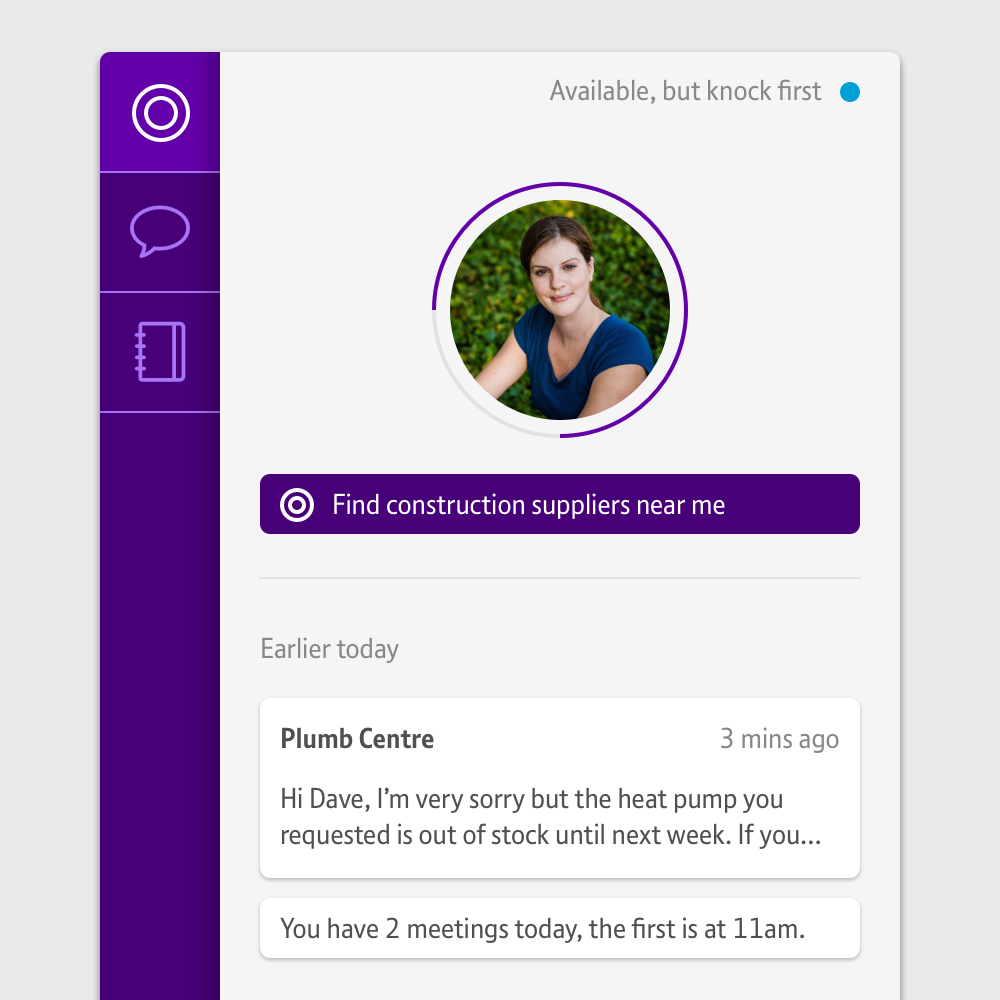Click the target icon inside the suppliers button
This screenshot has height=1000, width=1000.
point(297,505)
